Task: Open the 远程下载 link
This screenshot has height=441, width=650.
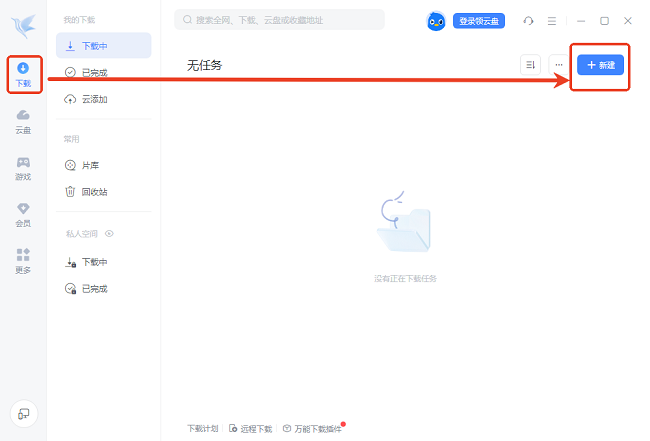Action: coord(251,429)
